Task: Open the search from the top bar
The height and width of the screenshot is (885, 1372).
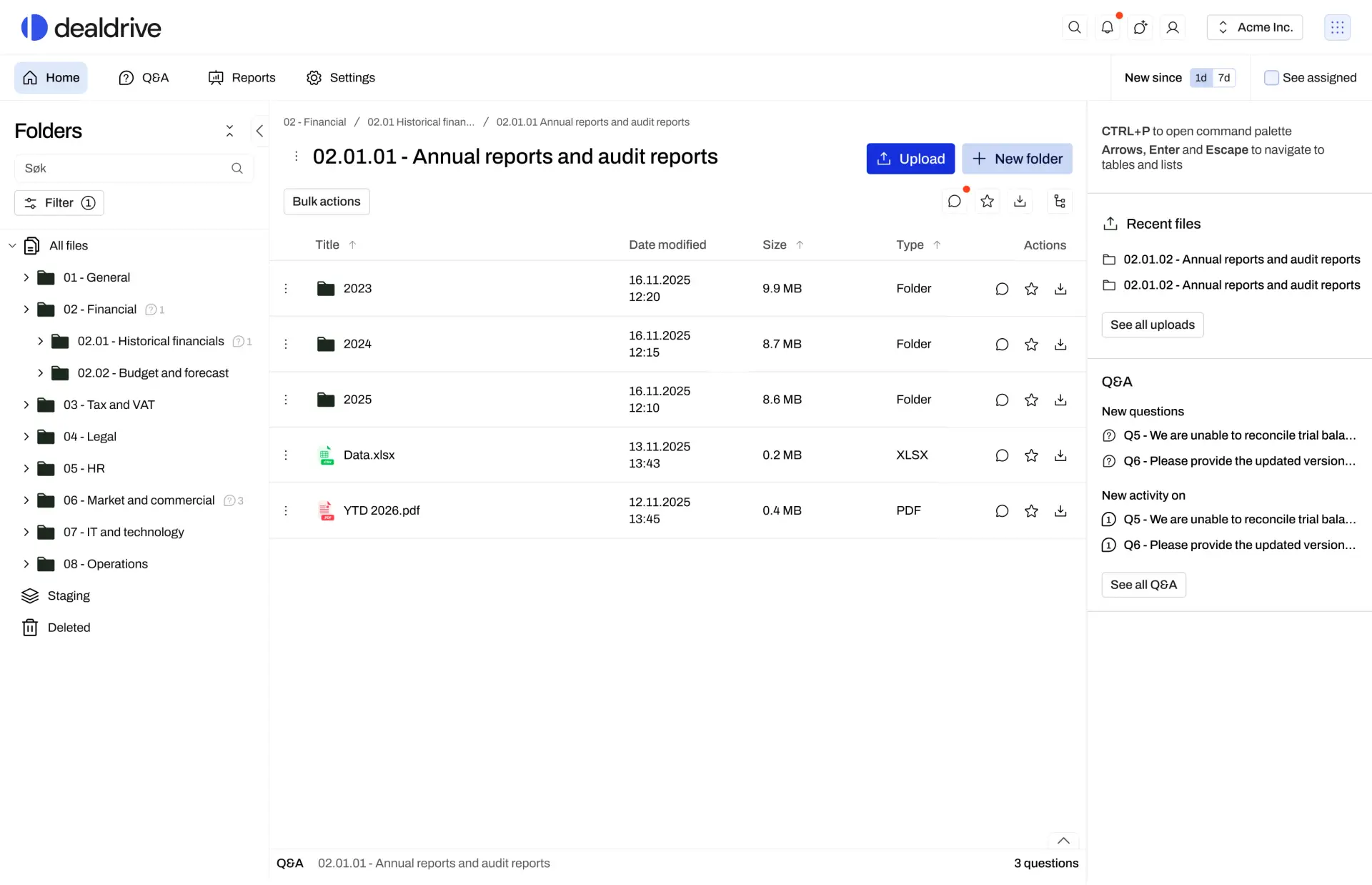Action: coord(1075,27)
